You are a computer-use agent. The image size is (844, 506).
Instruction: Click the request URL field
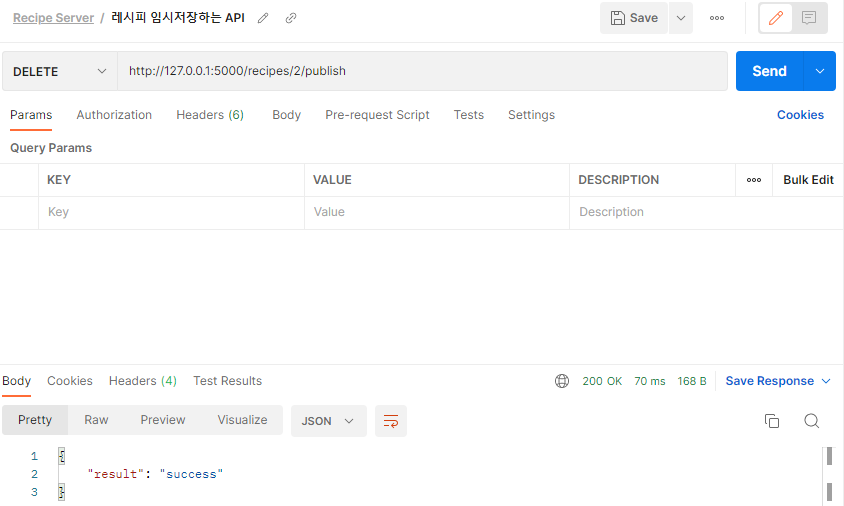click(x=423, y=71)
